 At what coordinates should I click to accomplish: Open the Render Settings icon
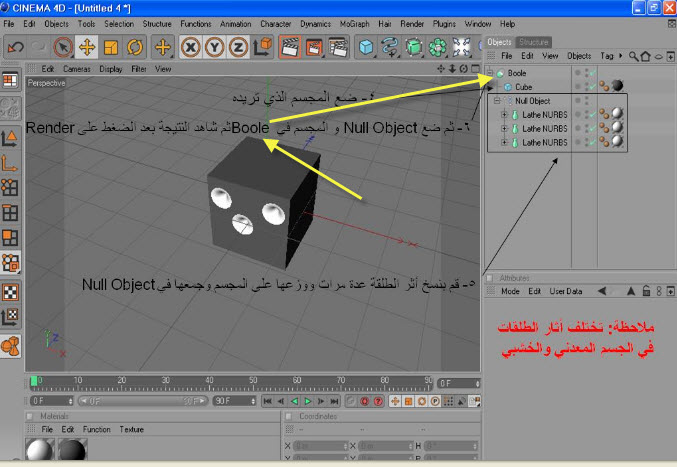point(338,47)
